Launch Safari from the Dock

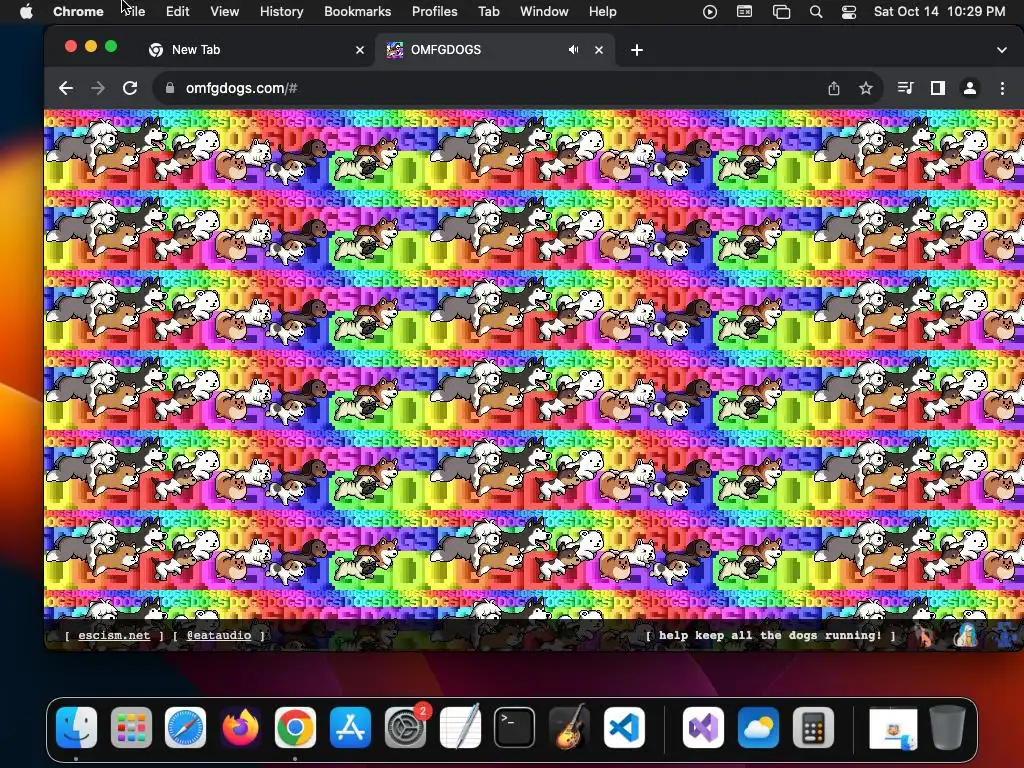[185, 728]
